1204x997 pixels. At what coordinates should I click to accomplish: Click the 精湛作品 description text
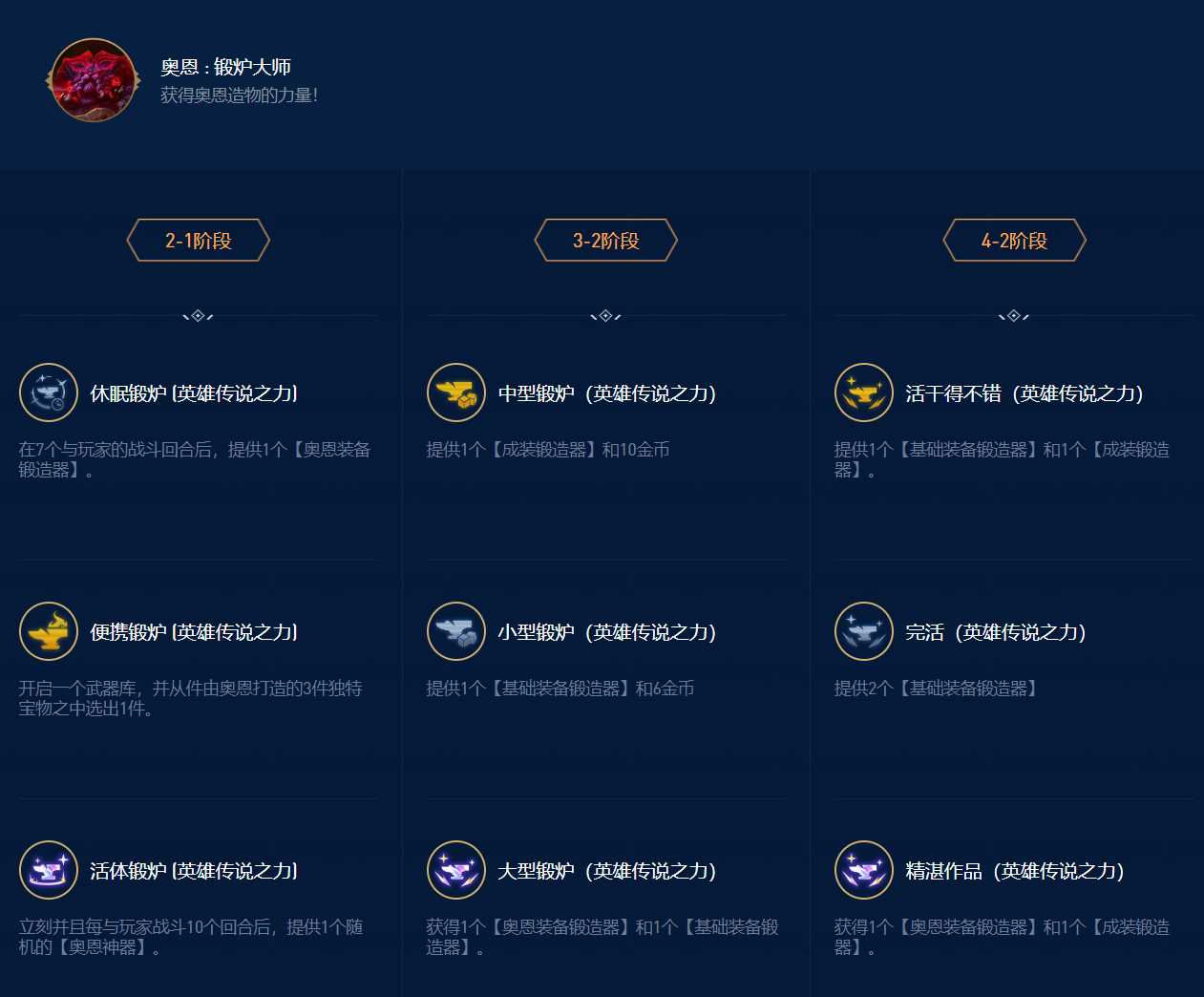tap(1002, 937)
